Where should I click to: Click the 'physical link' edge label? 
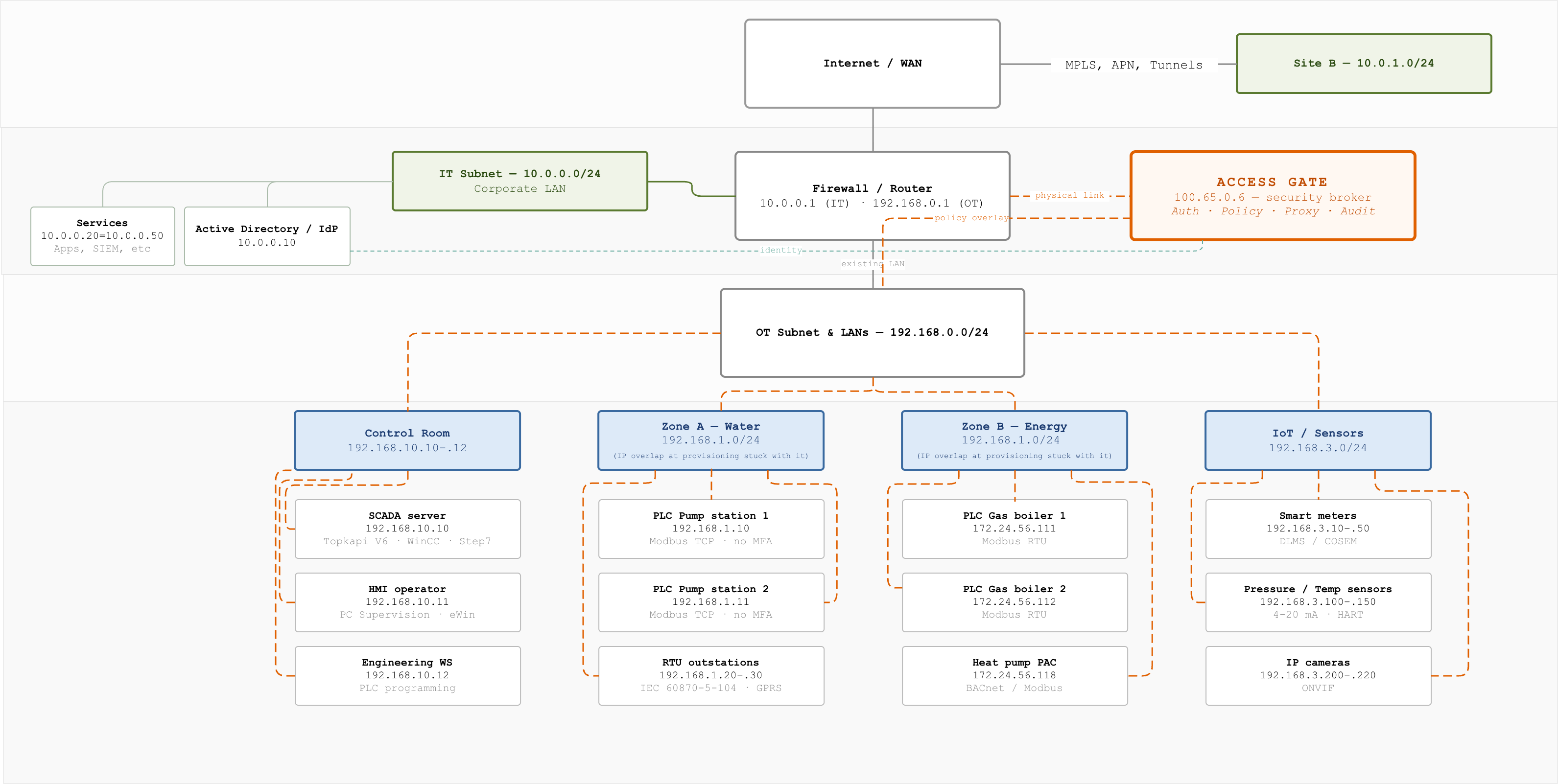(x=1069, y=195)
